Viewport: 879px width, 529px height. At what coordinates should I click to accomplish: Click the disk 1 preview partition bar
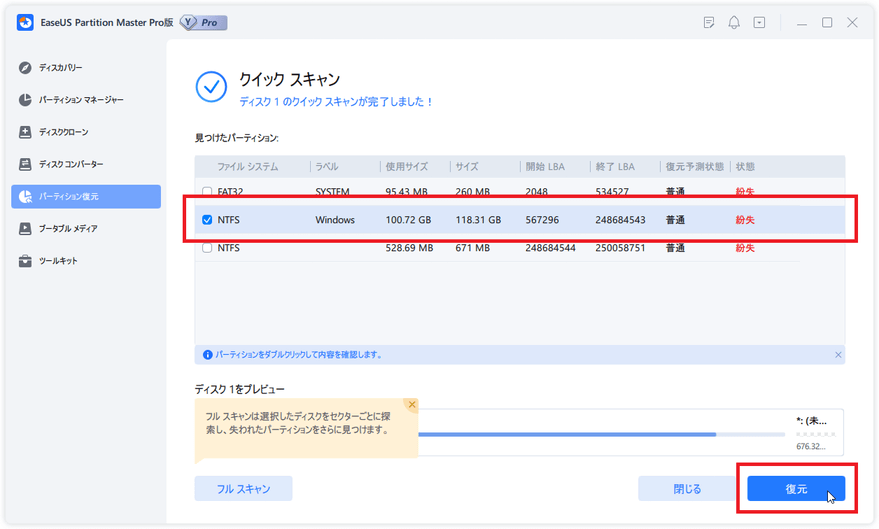(x=600, y=434)
